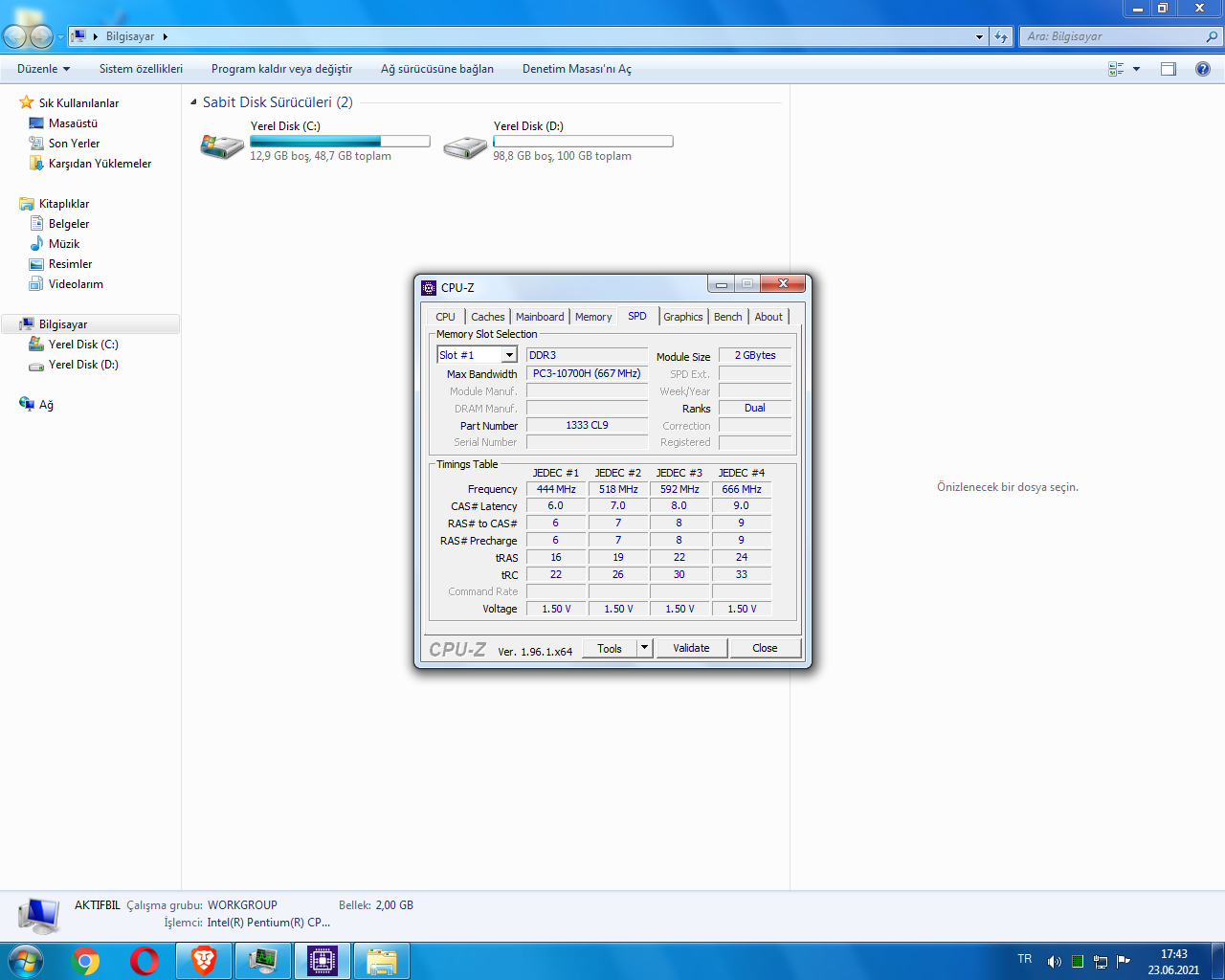Click the Validate button
Viewport: 1225px width, 980px height.
(x=691, y=648)
